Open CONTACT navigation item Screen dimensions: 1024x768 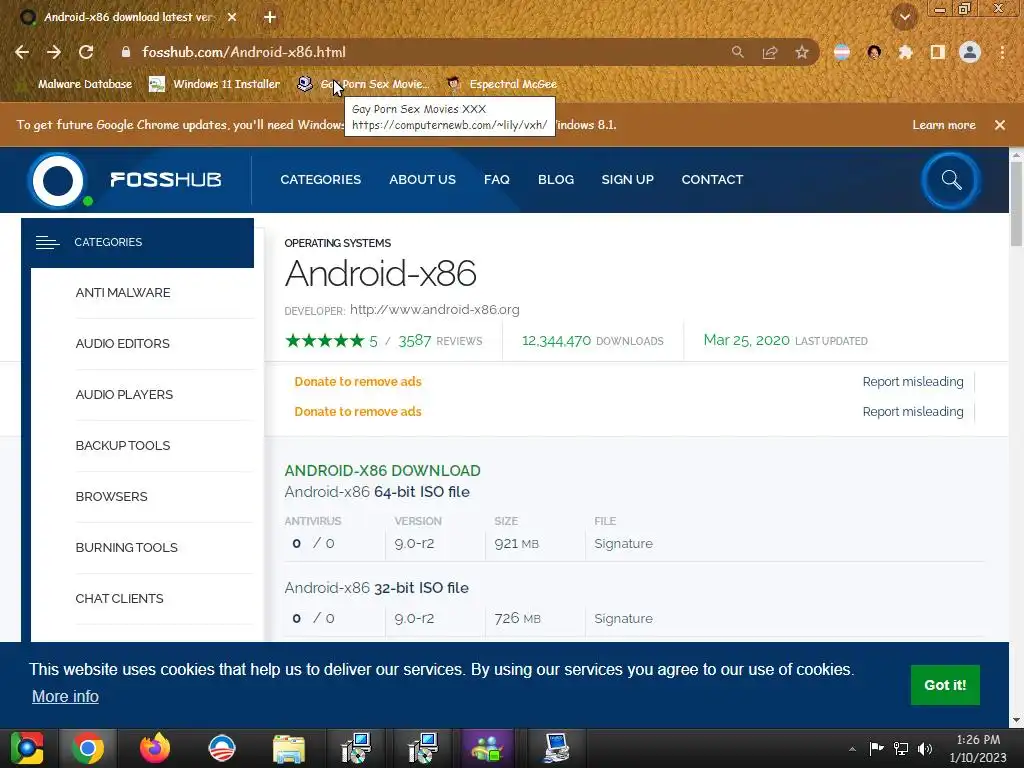pyautogui.click(x=712, y=180)
